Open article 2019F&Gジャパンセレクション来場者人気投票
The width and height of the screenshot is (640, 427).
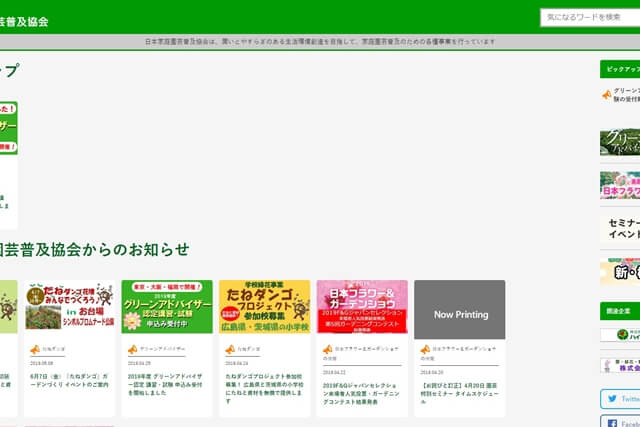click(x=361, y=394)
